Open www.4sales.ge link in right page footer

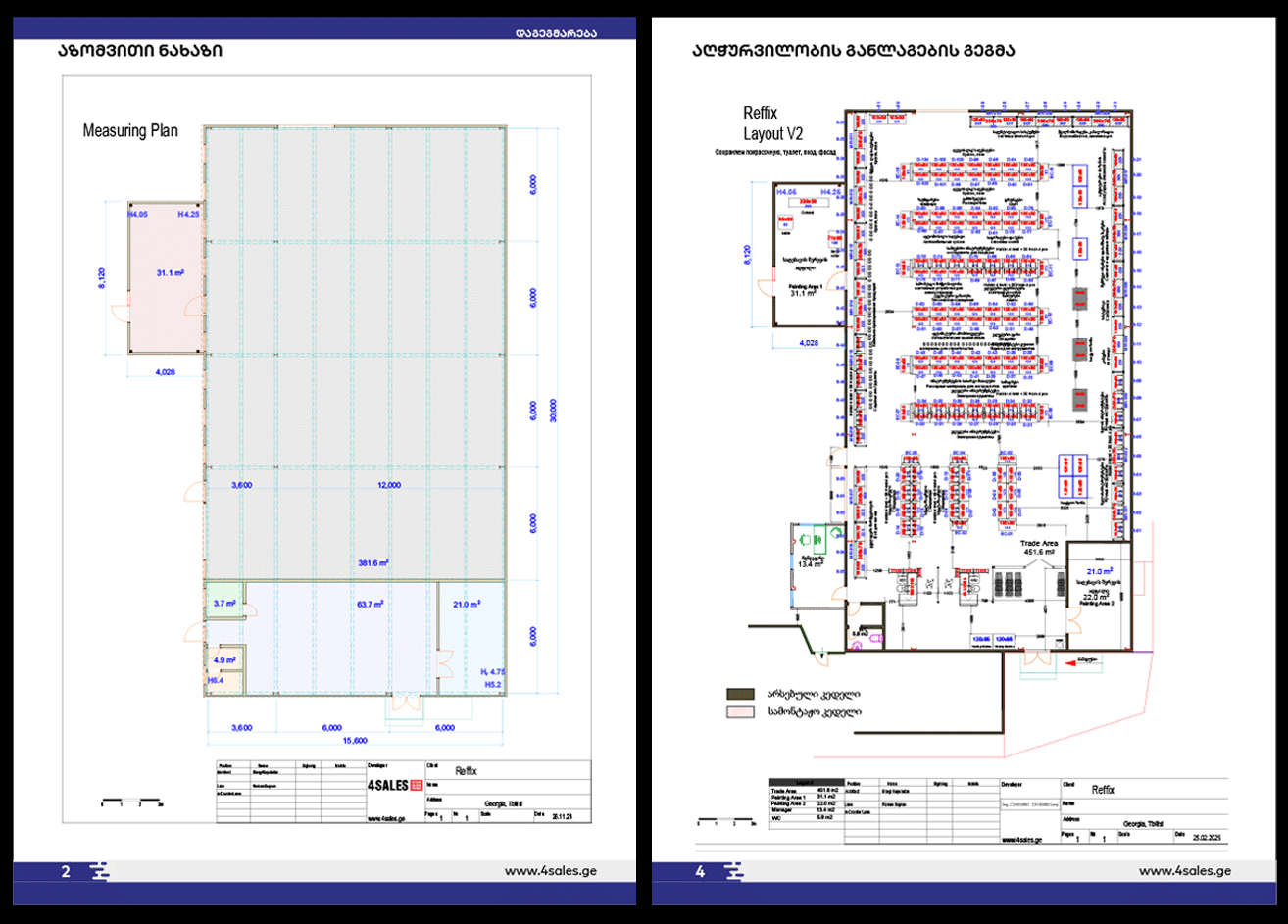coord(1185,871)
